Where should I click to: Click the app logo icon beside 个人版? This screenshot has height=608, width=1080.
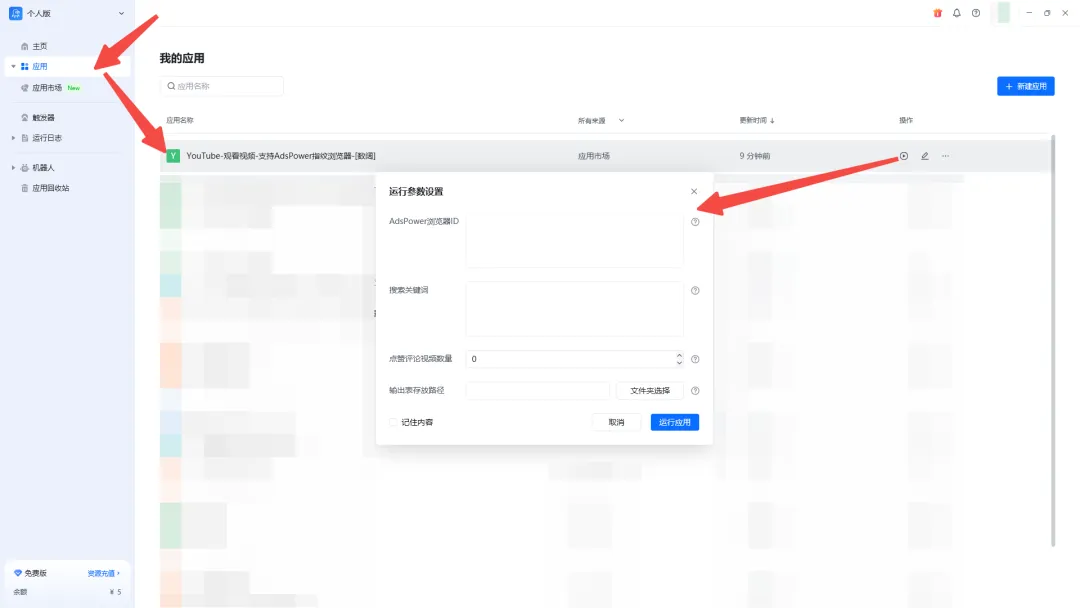click(x=15, y=13)
